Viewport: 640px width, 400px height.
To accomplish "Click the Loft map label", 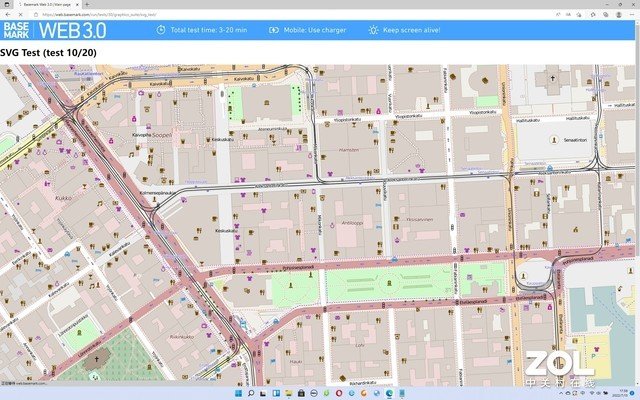I will [360, 345].
